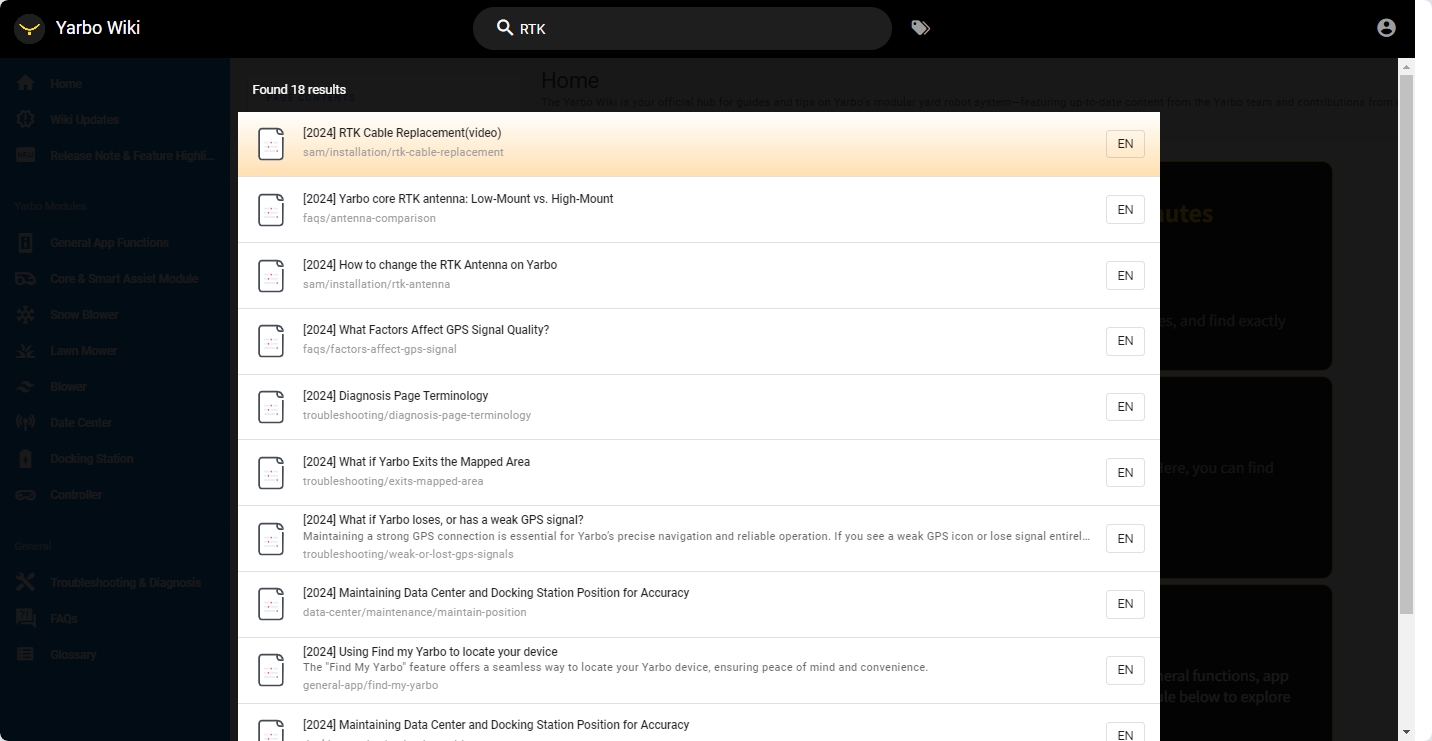
Task: Click the Yarbo Wiki logo icon
Action: (29, 28)
